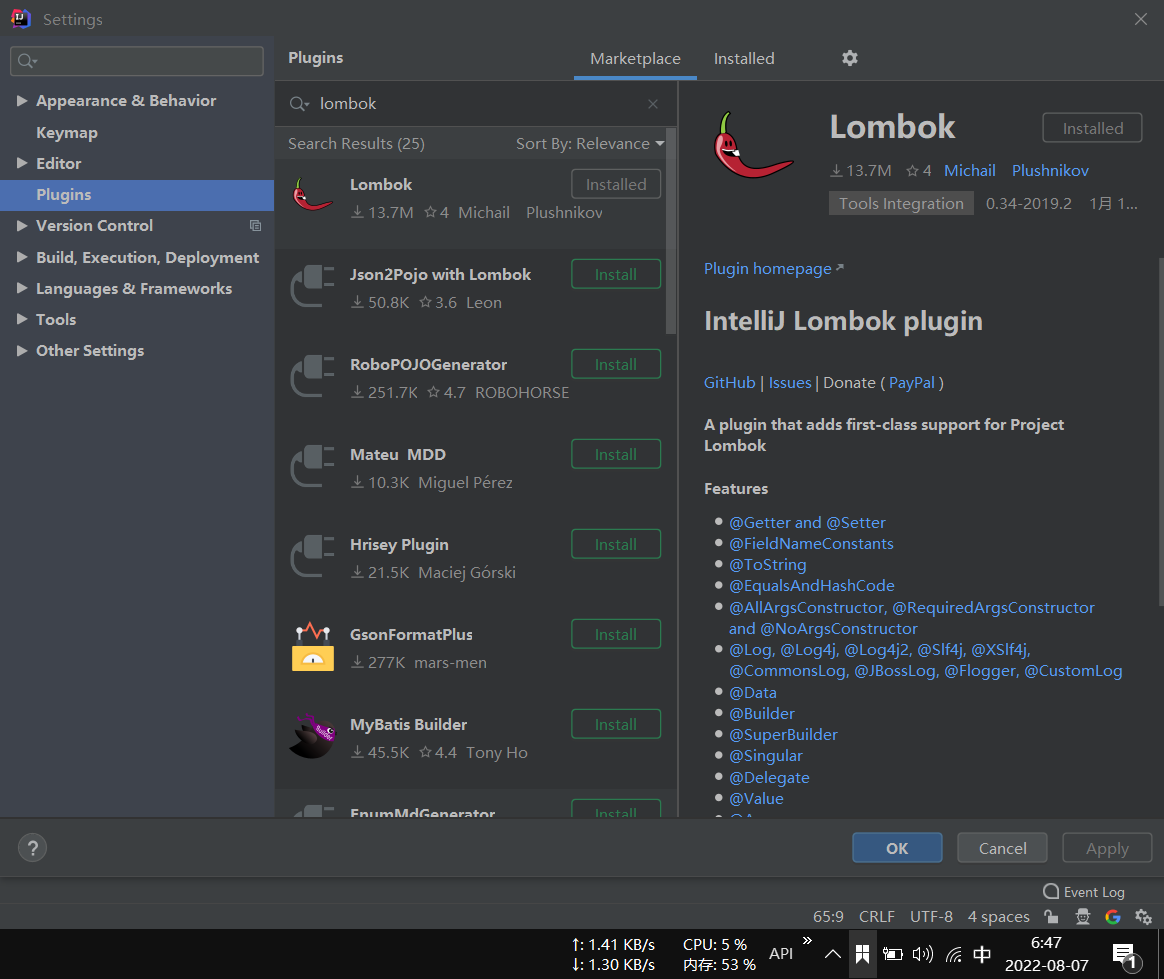The image size is (1164, 979).
Task: Click 4 spaces indent in status bar
Action: [998, 917]
